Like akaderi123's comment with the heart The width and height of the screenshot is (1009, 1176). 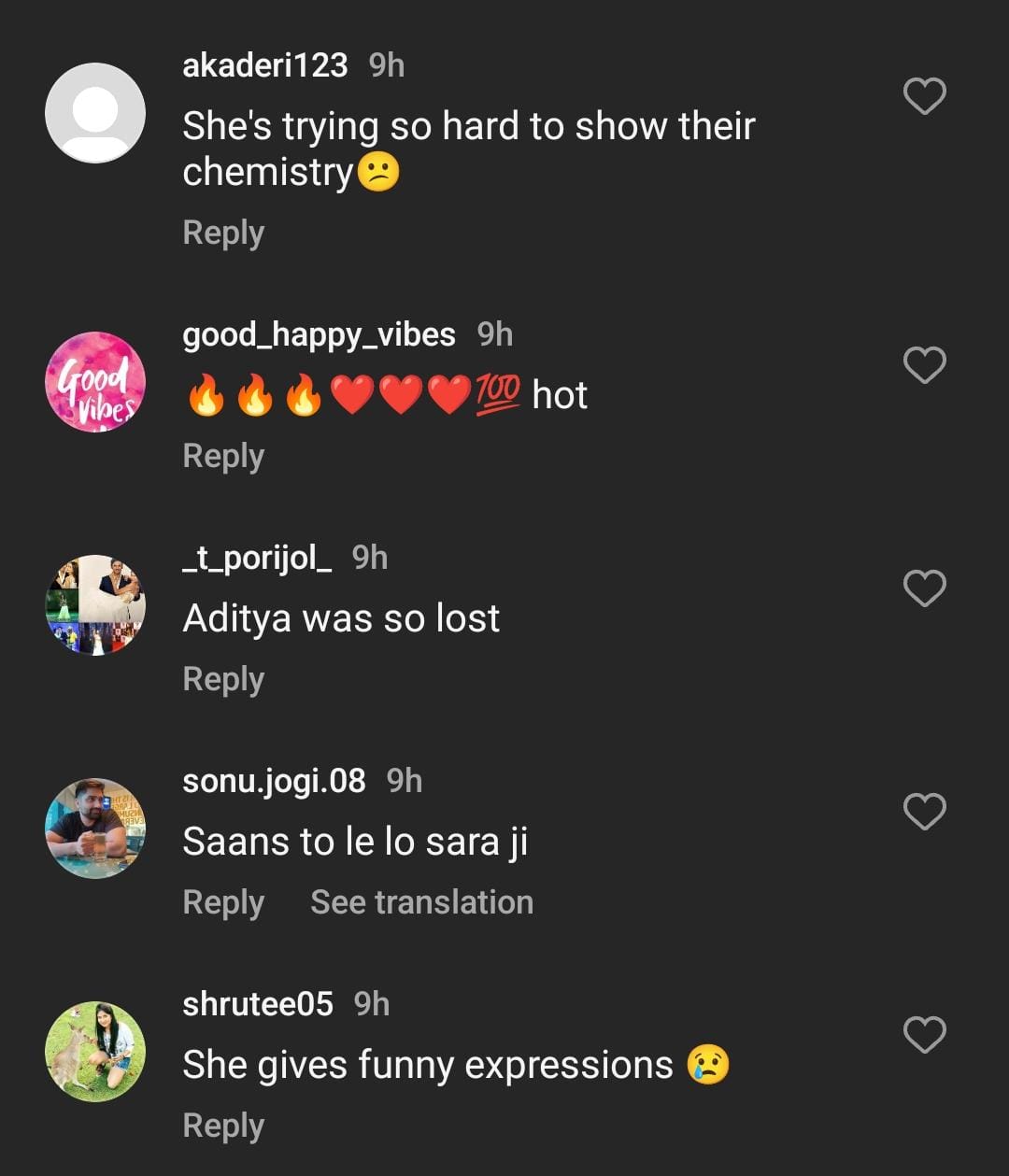(925, 96)
